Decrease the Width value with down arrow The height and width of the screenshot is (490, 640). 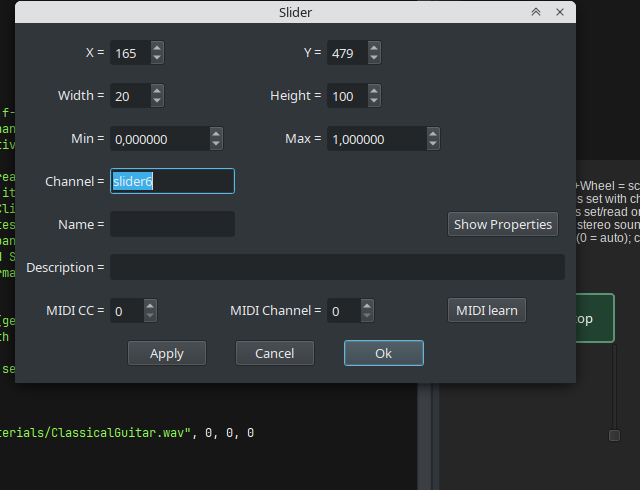157,101
